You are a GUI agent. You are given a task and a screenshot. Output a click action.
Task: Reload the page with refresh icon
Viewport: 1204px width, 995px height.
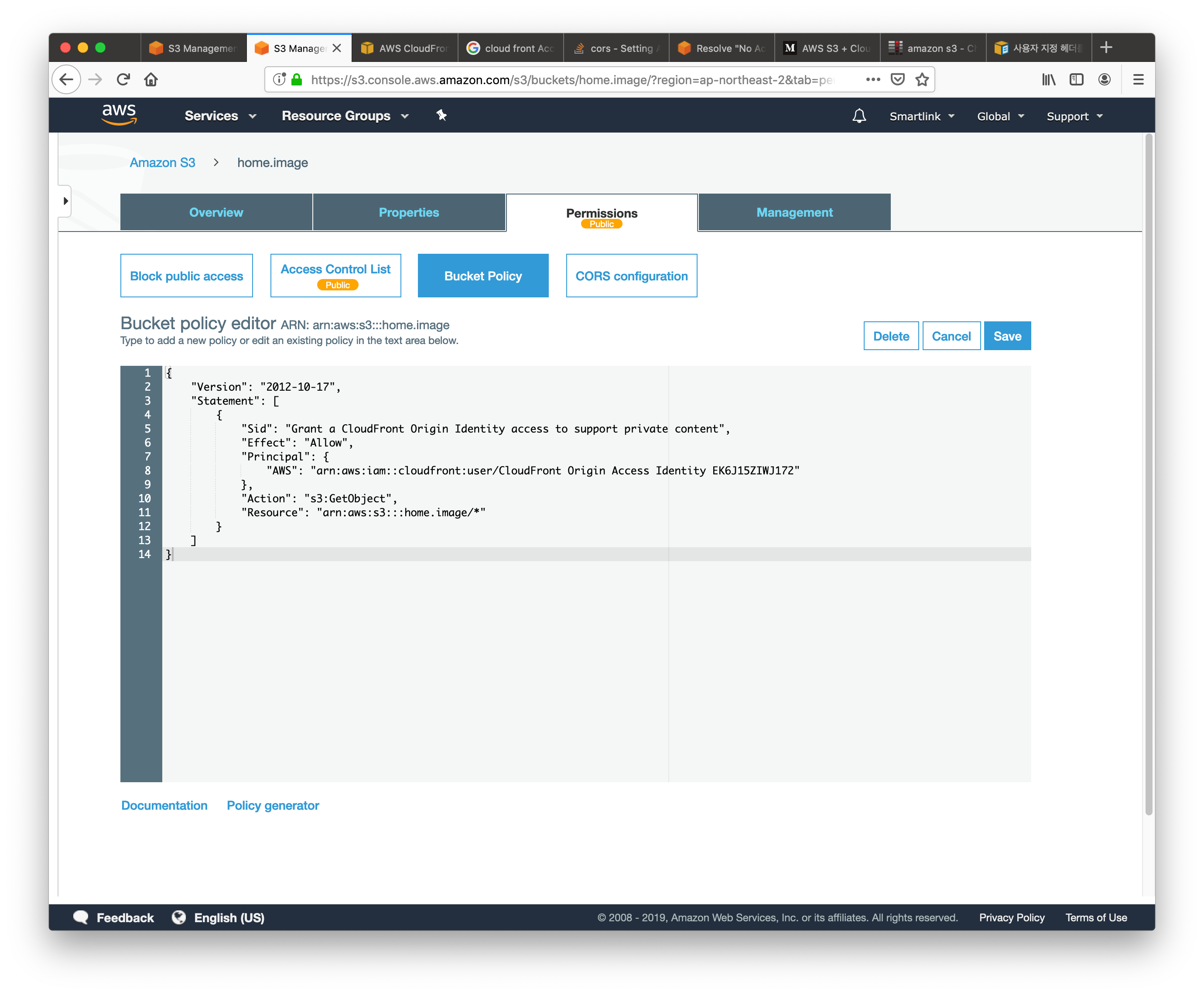coord(123,80)
